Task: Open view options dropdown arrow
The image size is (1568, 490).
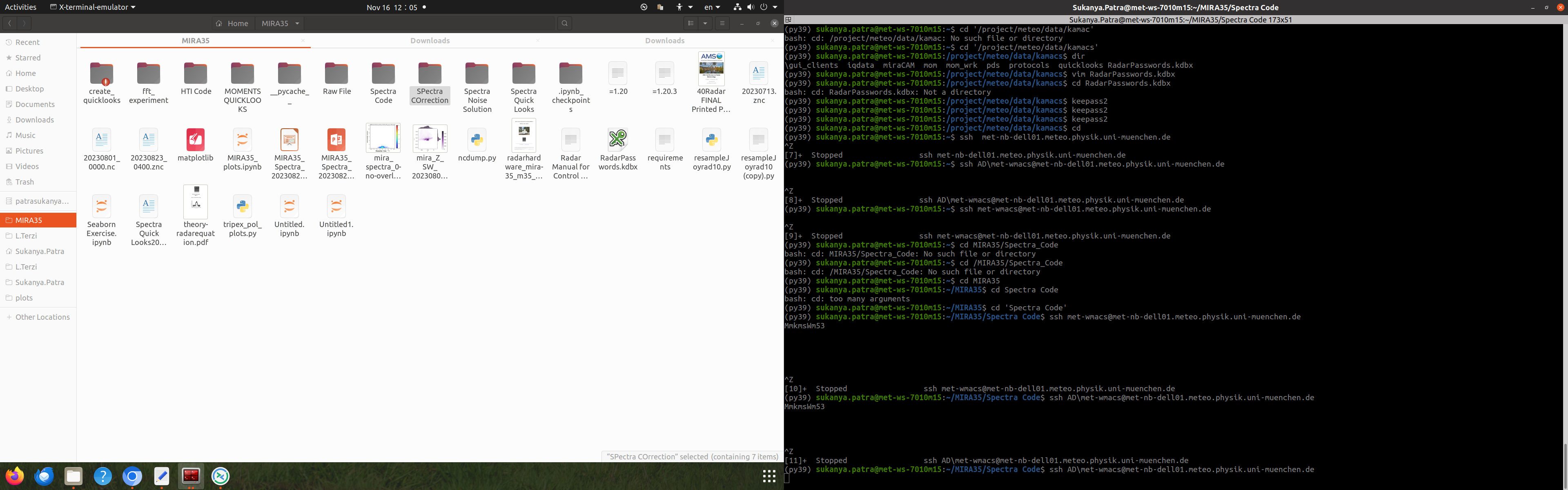Action: tap(705, 23)
